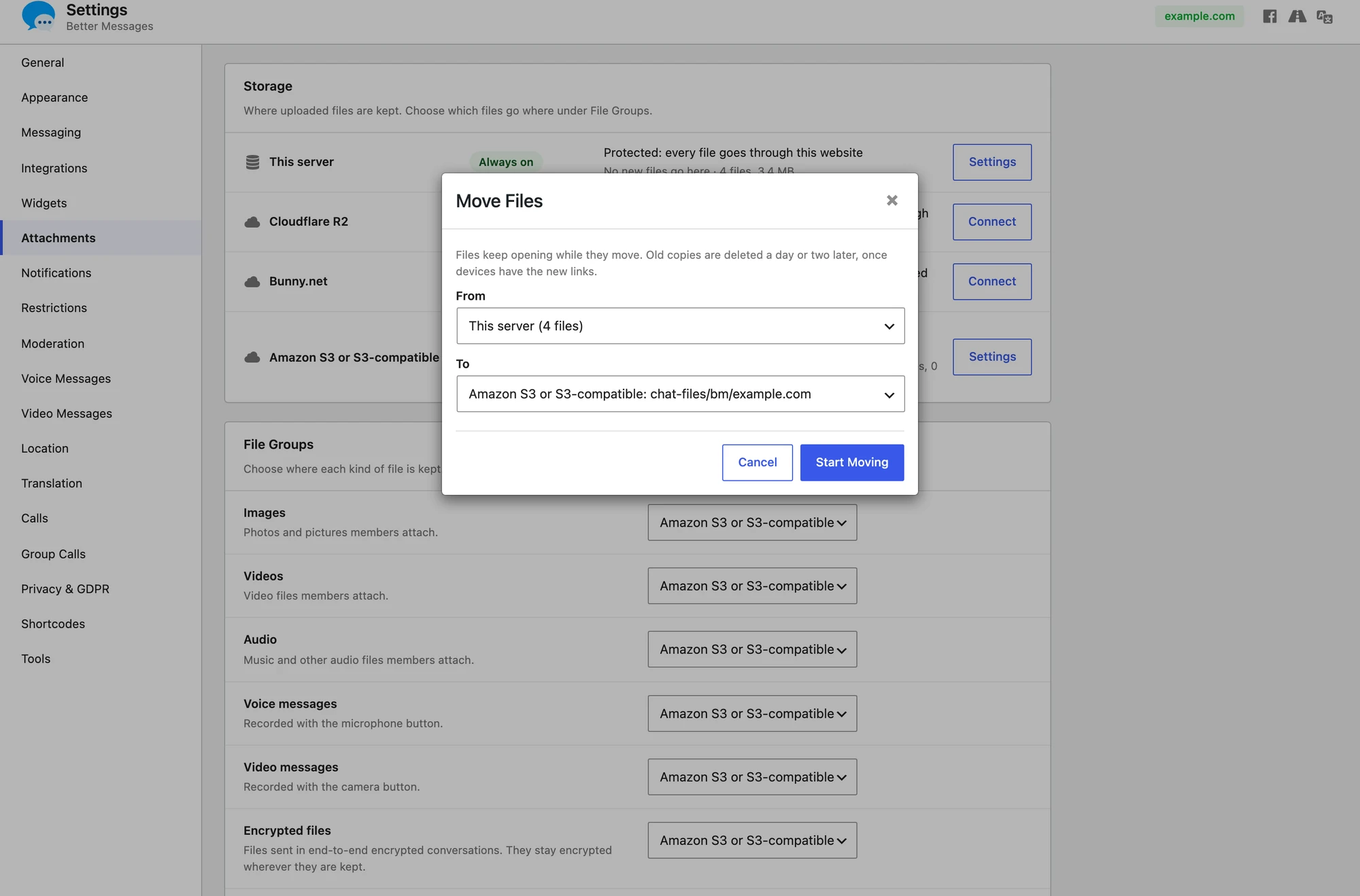Viewport: 1360px width, 896px height.
Task: Select Group Calls in the sidebar
Action: tap(101, 554)
